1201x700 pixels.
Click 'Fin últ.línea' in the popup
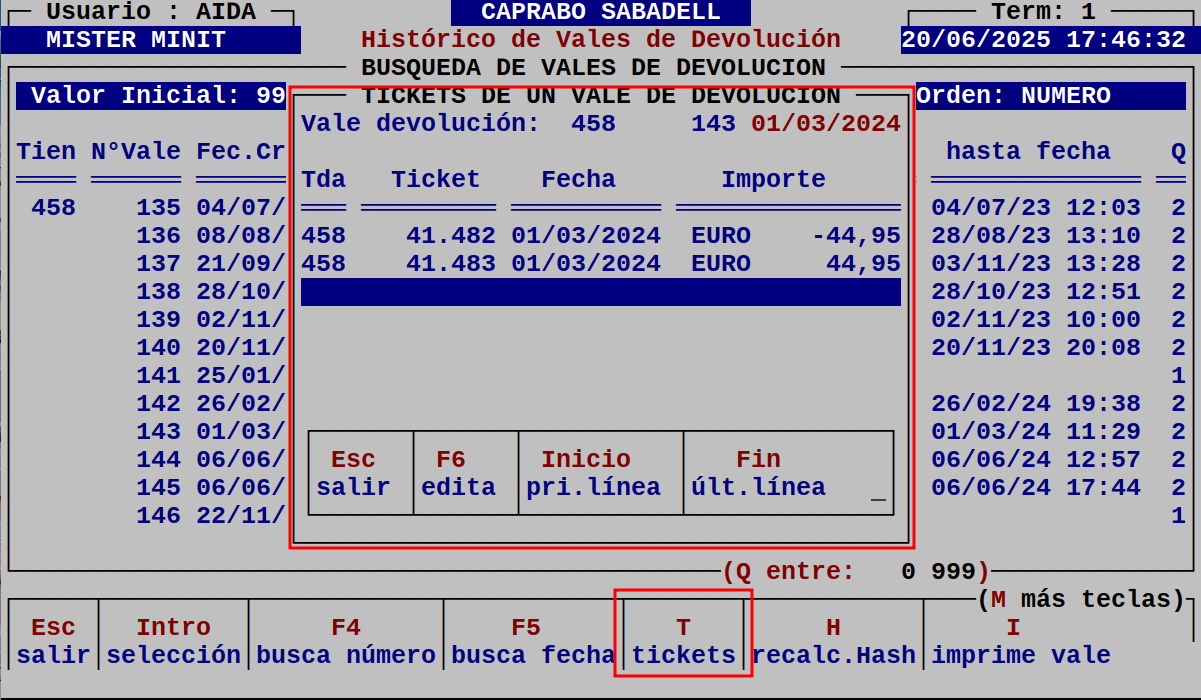(759, 472)
